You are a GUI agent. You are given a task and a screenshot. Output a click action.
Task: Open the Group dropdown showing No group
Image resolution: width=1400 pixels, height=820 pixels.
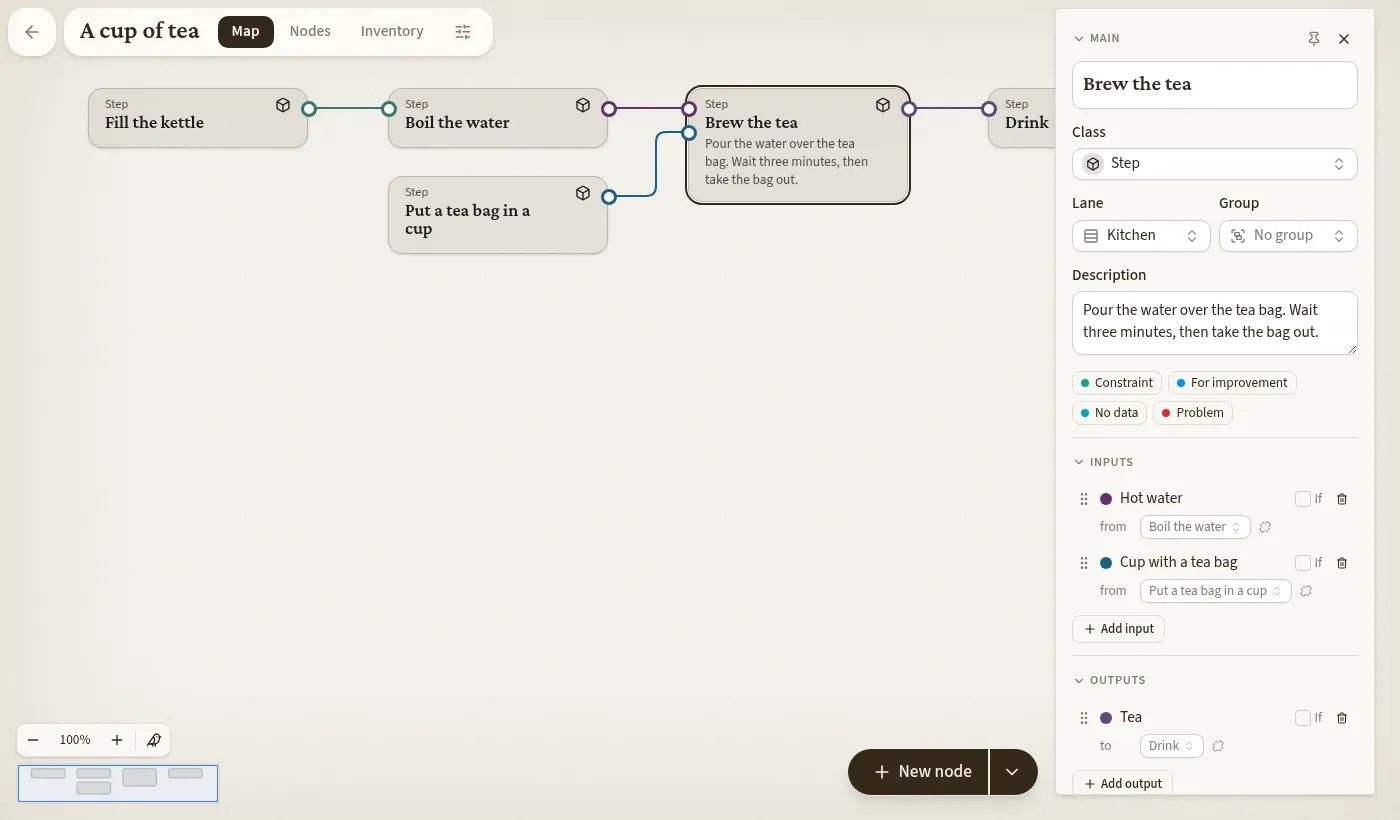tap(1288, 236)
